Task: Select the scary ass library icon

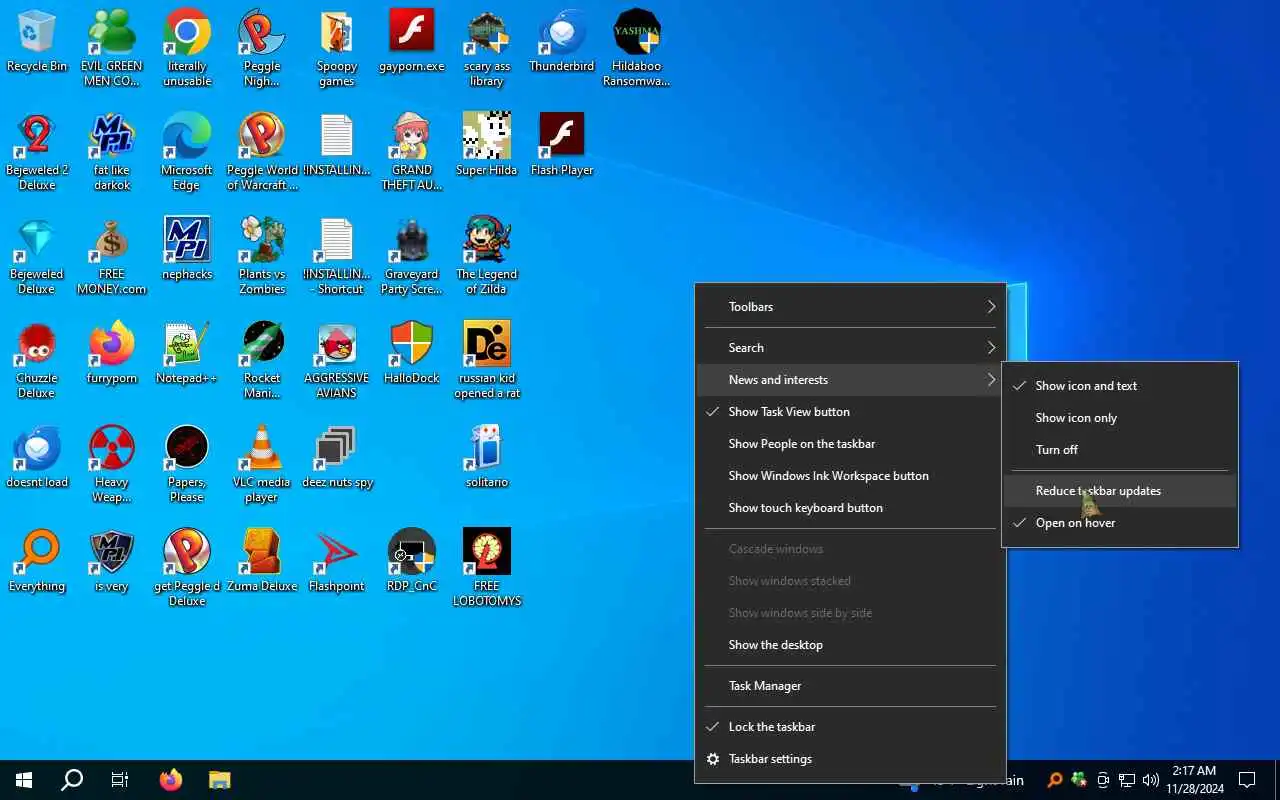Action: [487, 49]
